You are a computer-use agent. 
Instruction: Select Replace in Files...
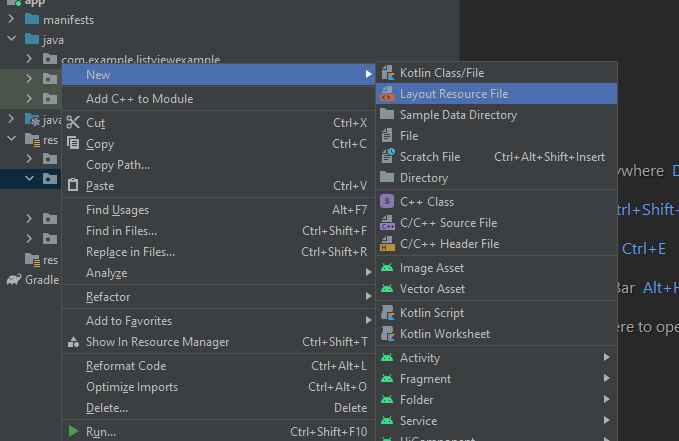(218, 252)
